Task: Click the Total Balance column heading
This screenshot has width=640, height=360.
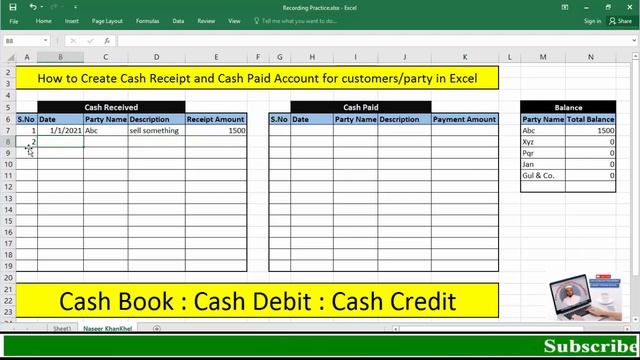Action: point(590,119)
